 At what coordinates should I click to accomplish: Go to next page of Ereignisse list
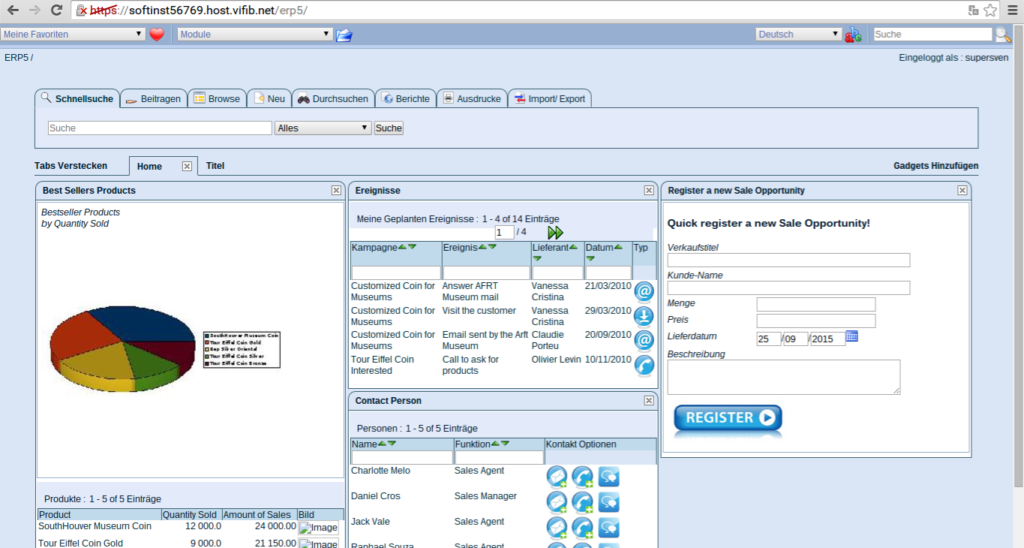555,232
